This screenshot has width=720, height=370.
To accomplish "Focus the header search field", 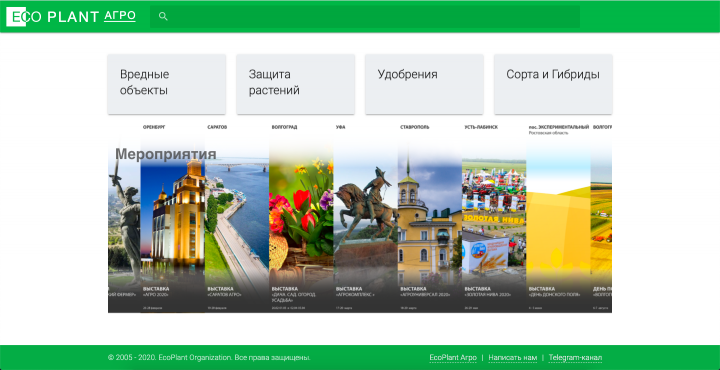I will click(365, 17).
